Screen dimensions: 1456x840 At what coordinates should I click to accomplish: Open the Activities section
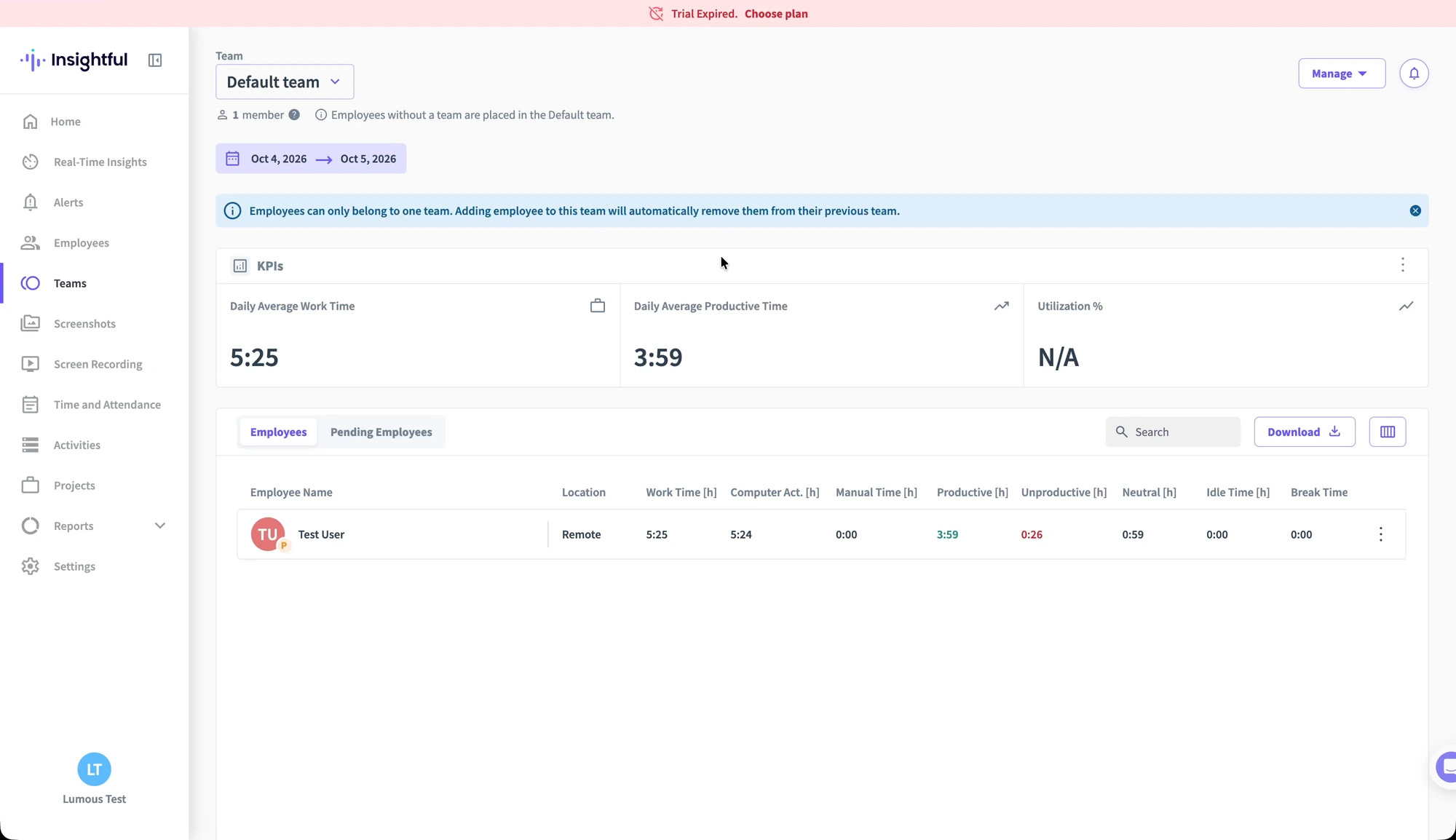click(77, 445)
